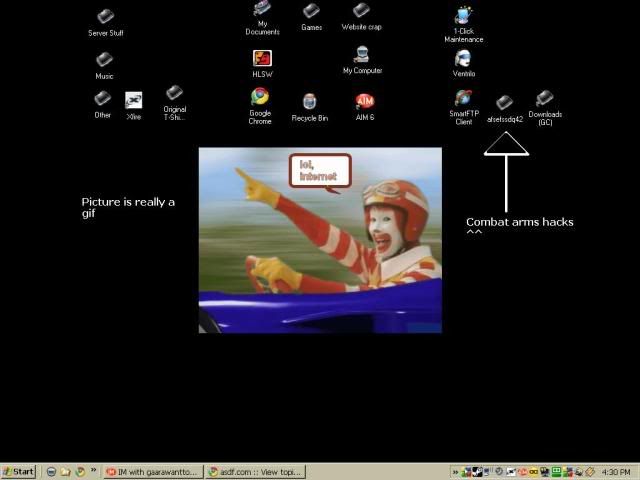Click the green box tray icon
This screenshot has width=640, height=480.
click(x=556, y=472)
